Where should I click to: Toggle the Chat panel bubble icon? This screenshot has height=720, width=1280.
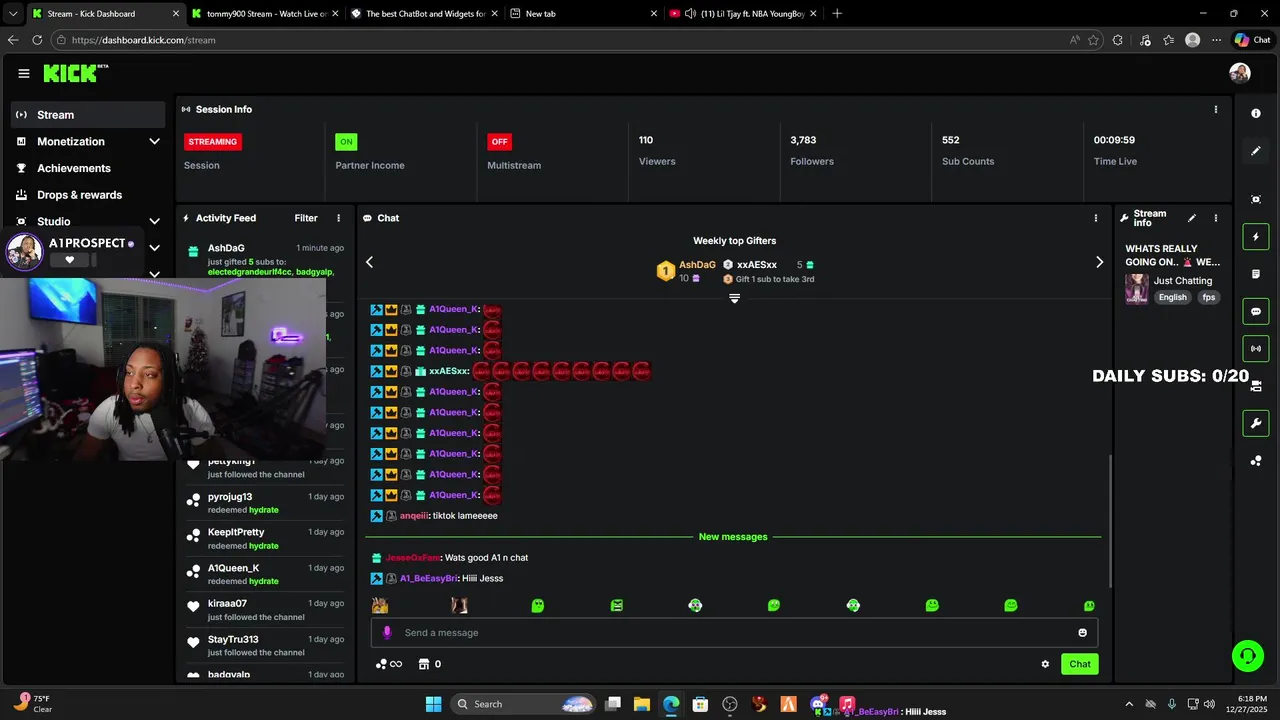pyautogui.click(x=1256, y=311)
